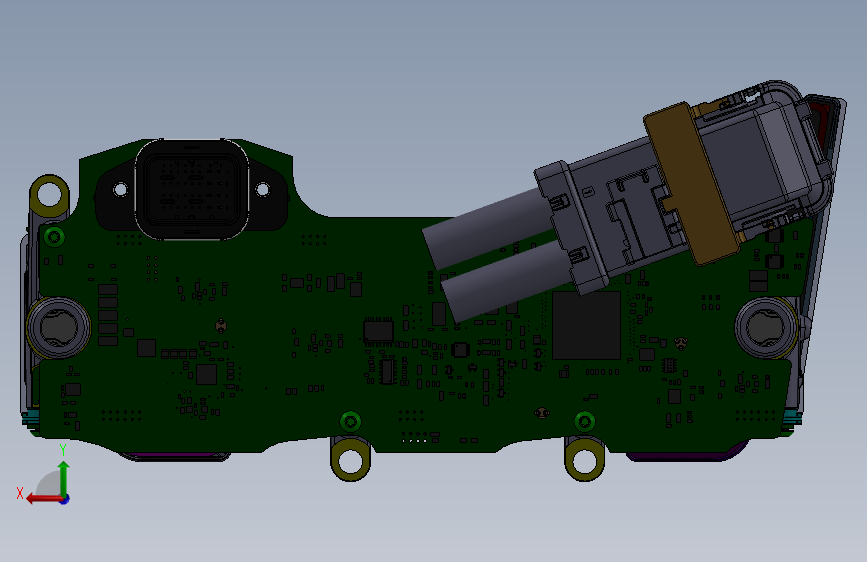Select the right round rubber grommet

click(x=766, y=327)
